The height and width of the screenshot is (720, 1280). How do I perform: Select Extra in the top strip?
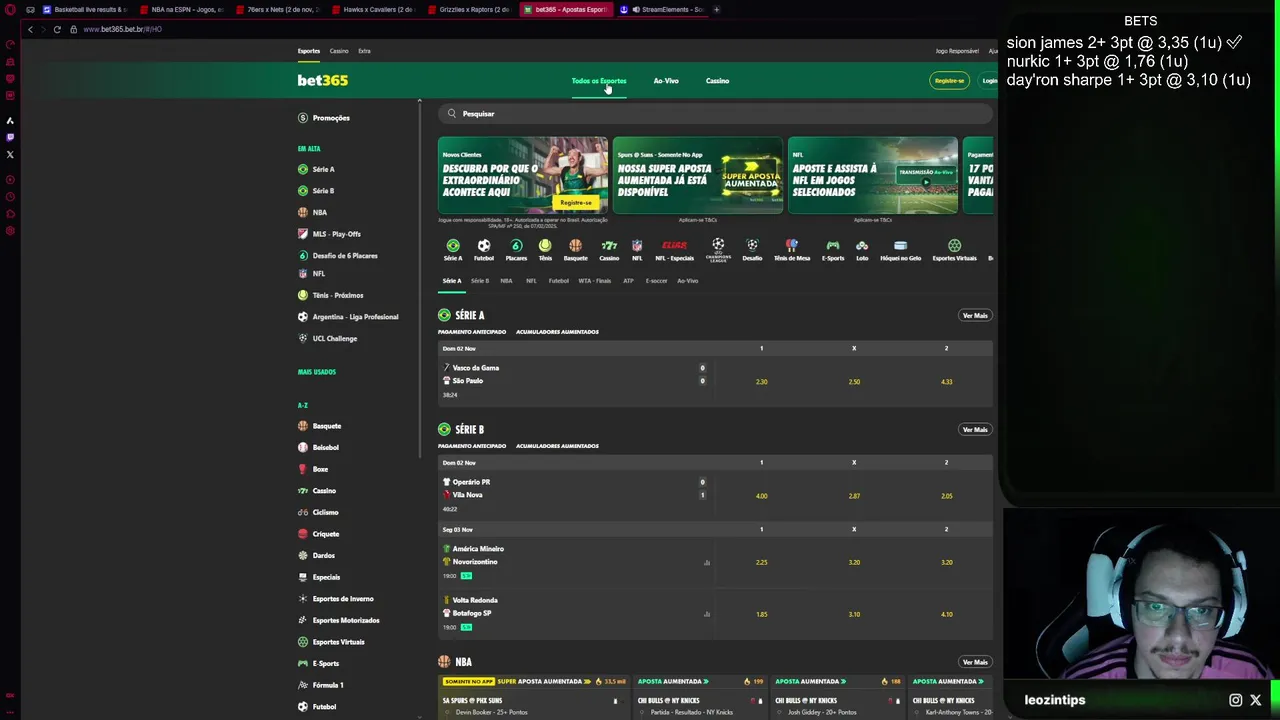(x=364, y=51)
